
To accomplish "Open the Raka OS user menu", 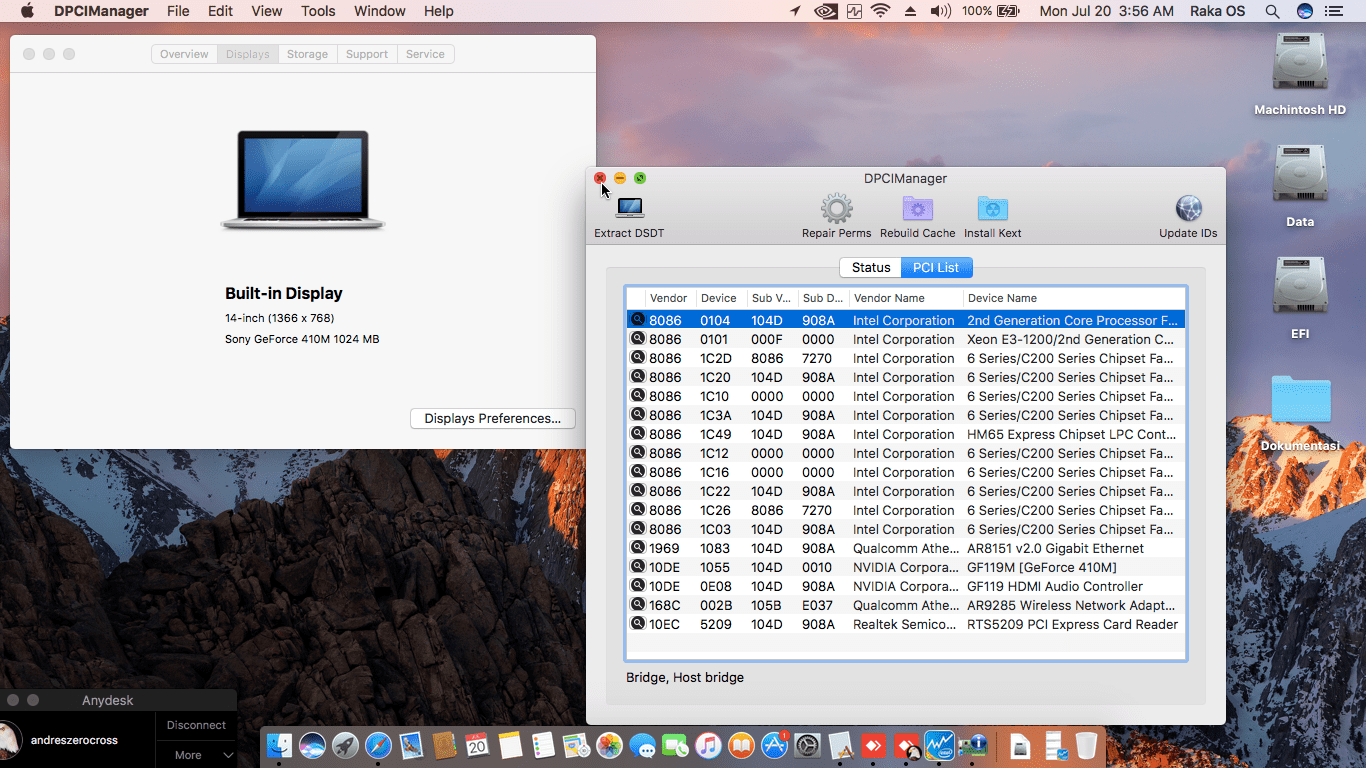I will pos(1218,11).
